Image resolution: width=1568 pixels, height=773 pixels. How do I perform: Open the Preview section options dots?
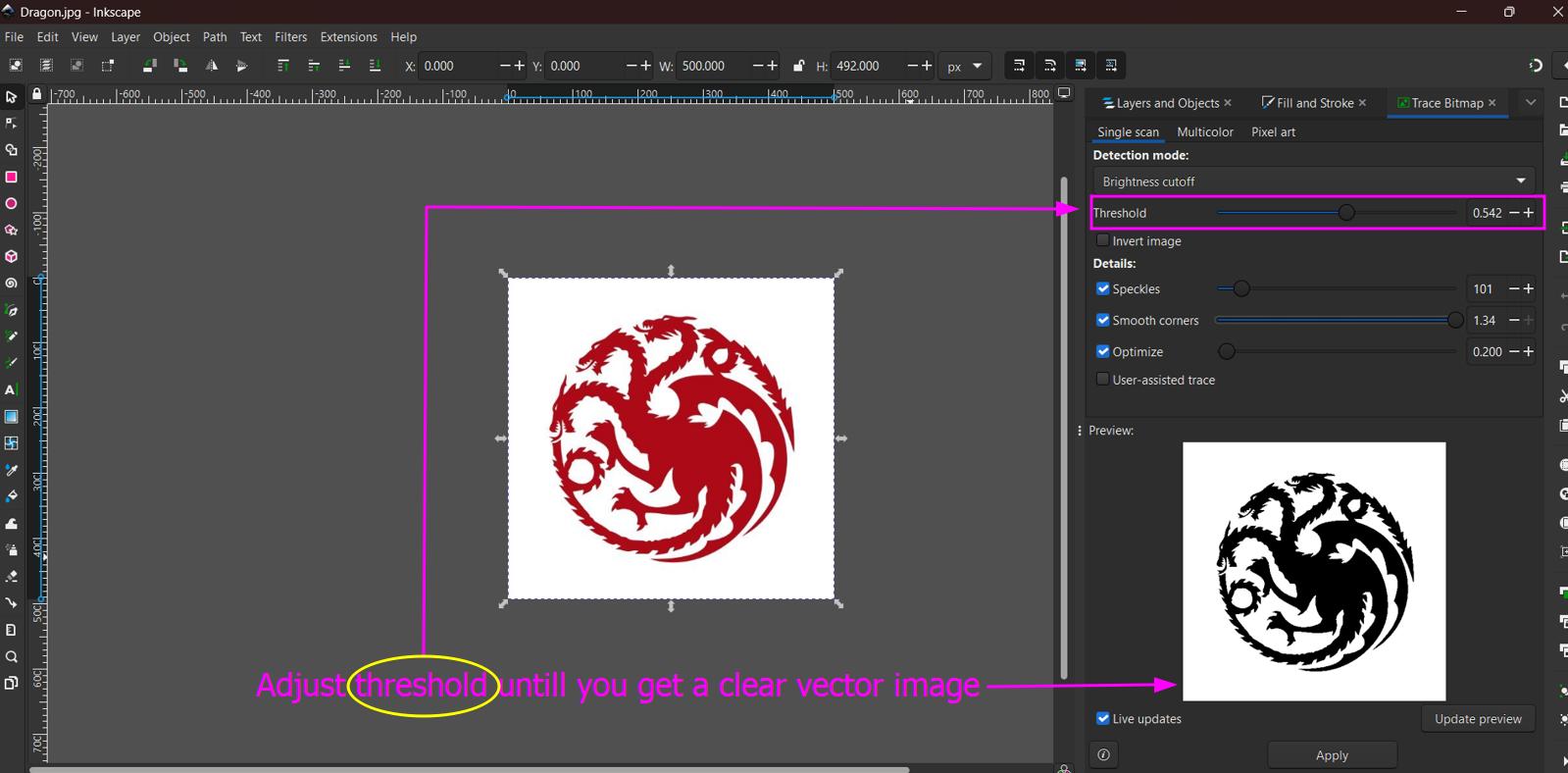[x=1080, y=431]
